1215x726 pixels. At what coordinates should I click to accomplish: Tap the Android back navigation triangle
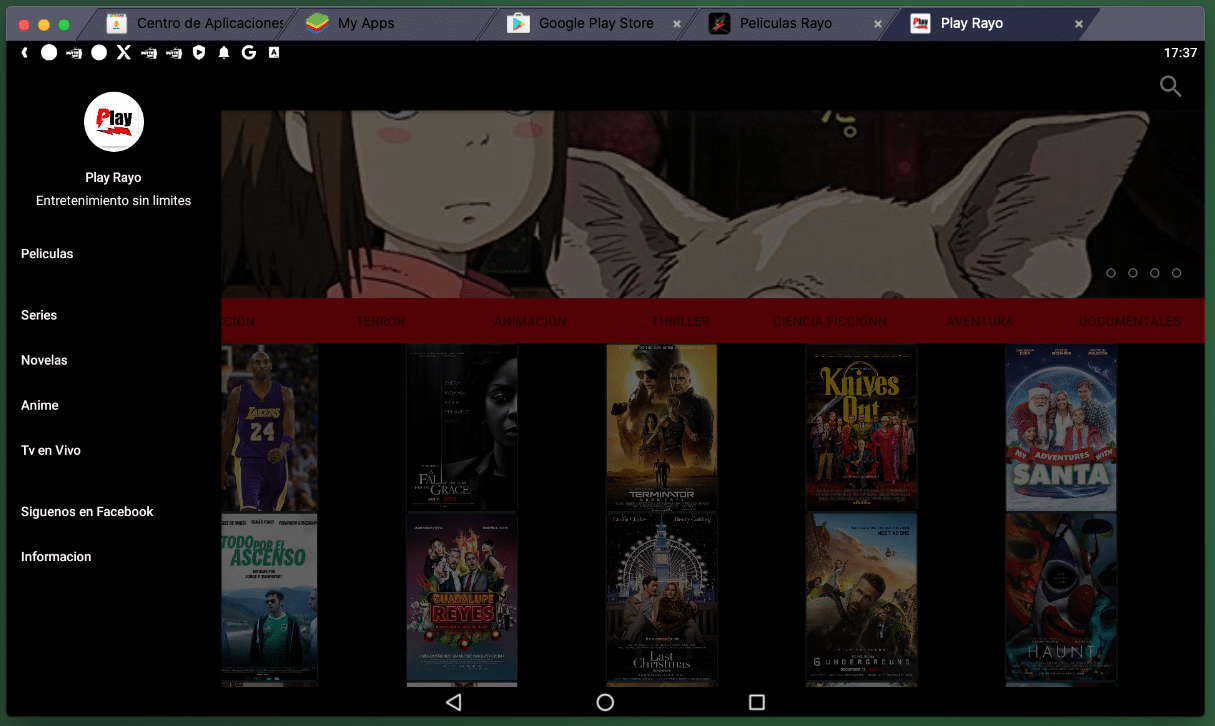(x=453, y=702)
